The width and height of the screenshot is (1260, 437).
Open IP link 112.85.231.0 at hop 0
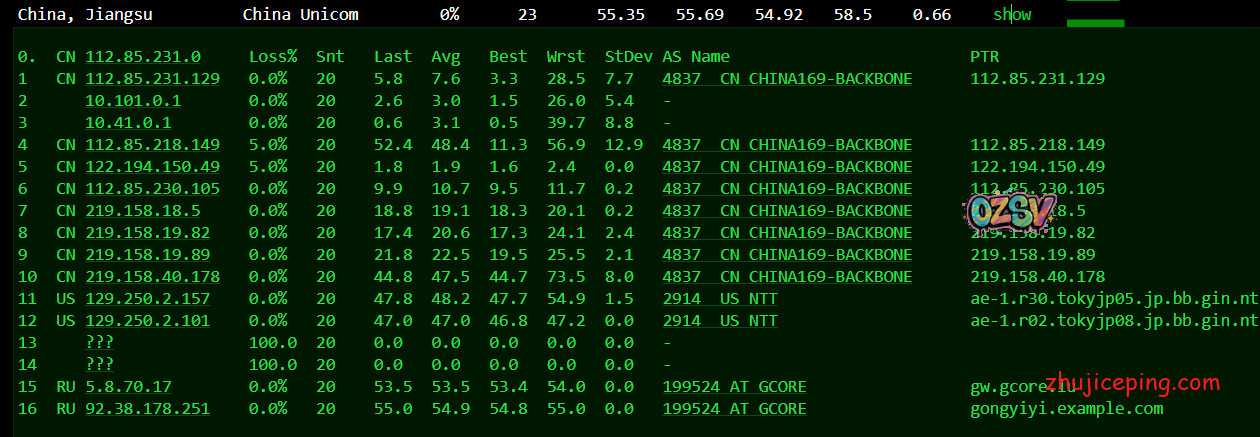pyautogui.click(x=143, y=57)
